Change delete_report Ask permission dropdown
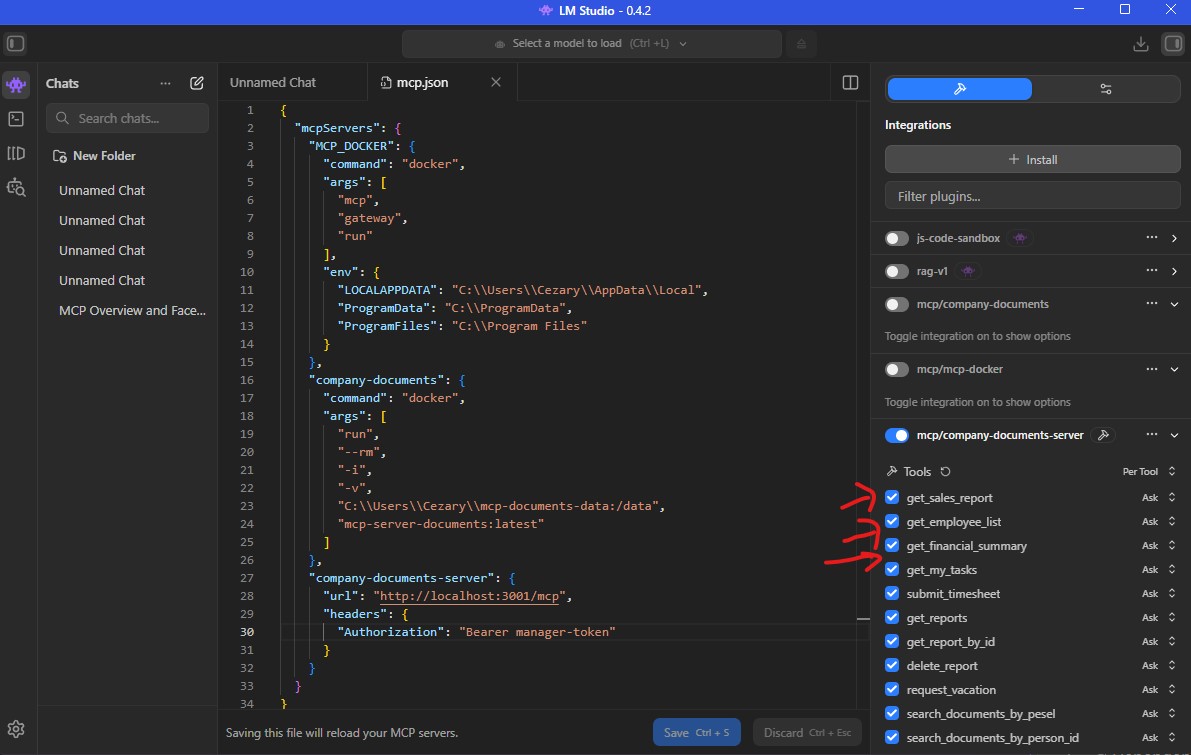This screenshot has width=1191, height=755. [1159, 665]
